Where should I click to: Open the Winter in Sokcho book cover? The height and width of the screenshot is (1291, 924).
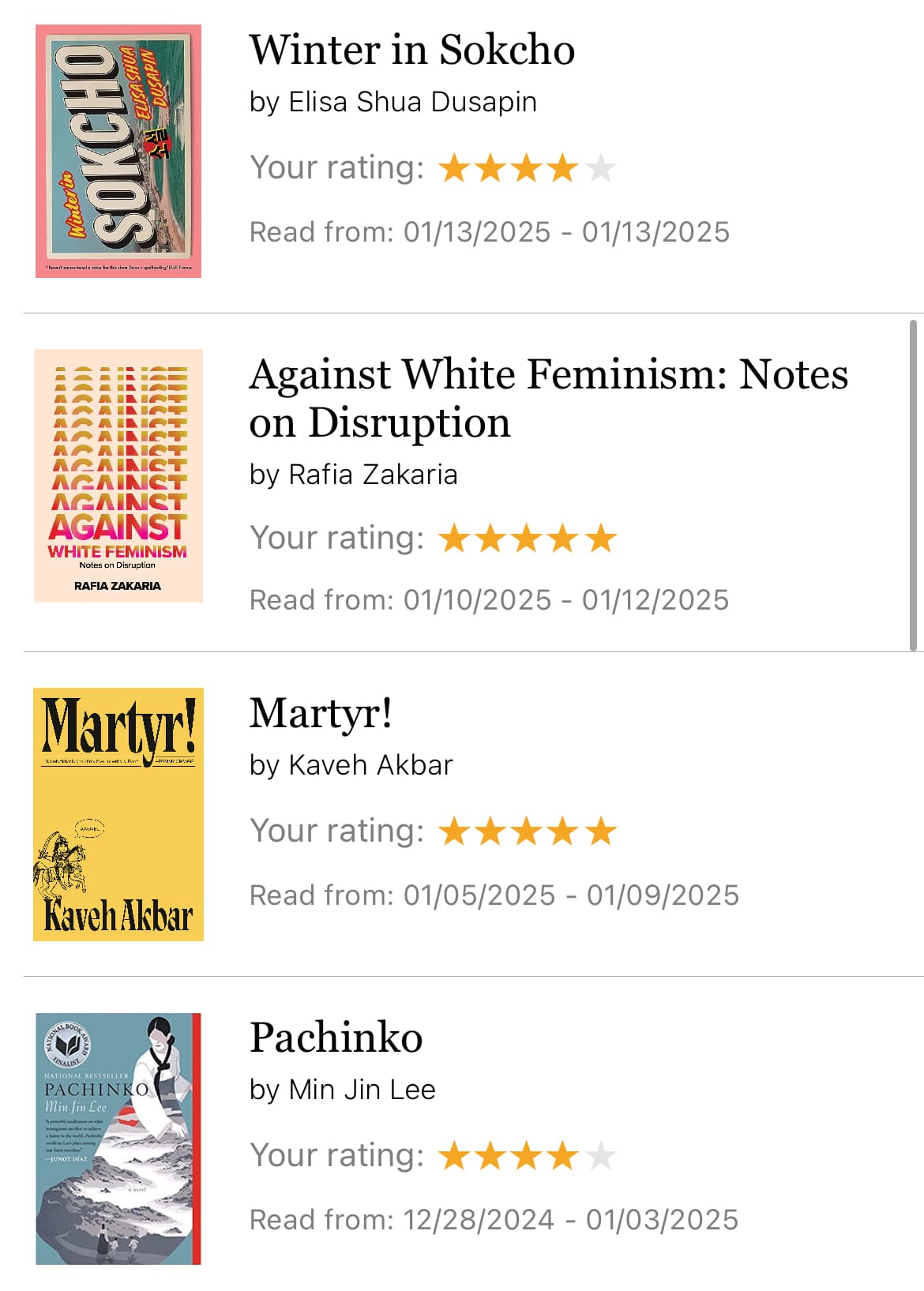pyautogui.click(x=118, y=151)
